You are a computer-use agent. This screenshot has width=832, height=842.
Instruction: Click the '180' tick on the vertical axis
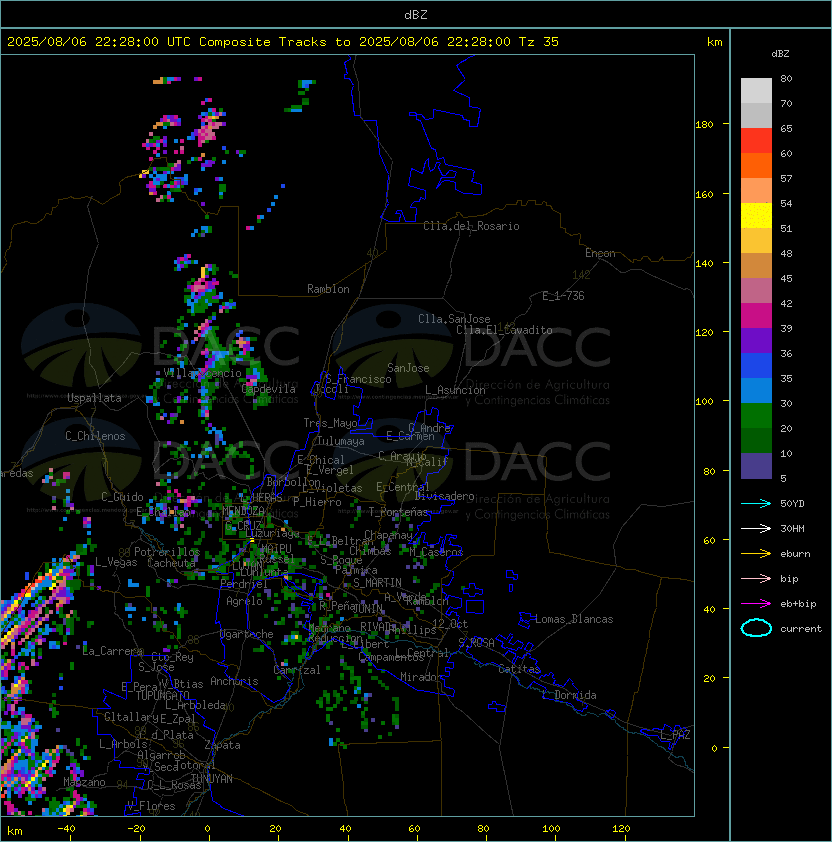tap(704, 125)
